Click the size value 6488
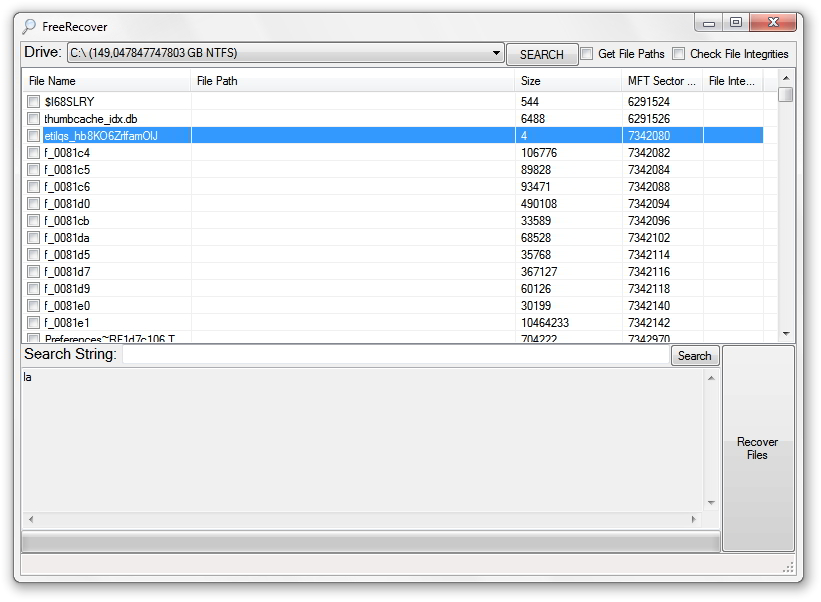 coord(532,119)
